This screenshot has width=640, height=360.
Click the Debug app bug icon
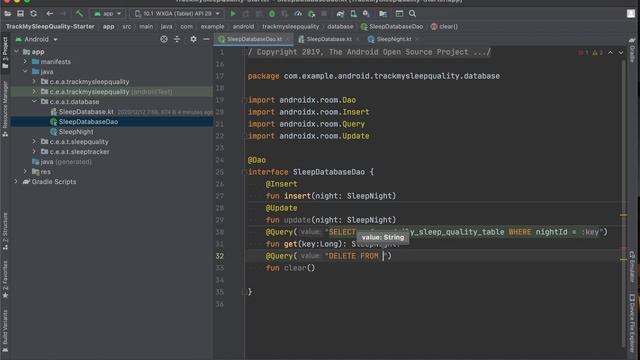[x=272, y=14]
